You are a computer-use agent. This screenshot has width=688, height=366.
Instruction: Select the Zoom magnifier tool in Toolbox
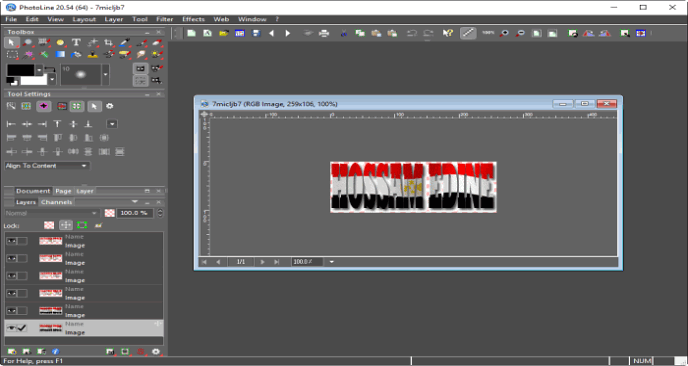[x=27, y=43]
